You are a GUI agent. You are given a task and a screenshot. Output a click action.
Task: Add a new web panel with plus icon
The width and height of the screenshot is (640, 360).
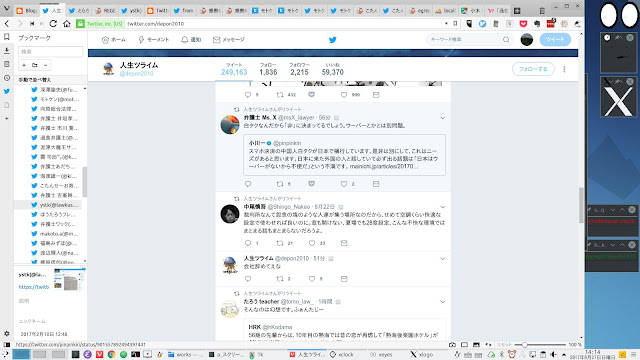(7, 118)
